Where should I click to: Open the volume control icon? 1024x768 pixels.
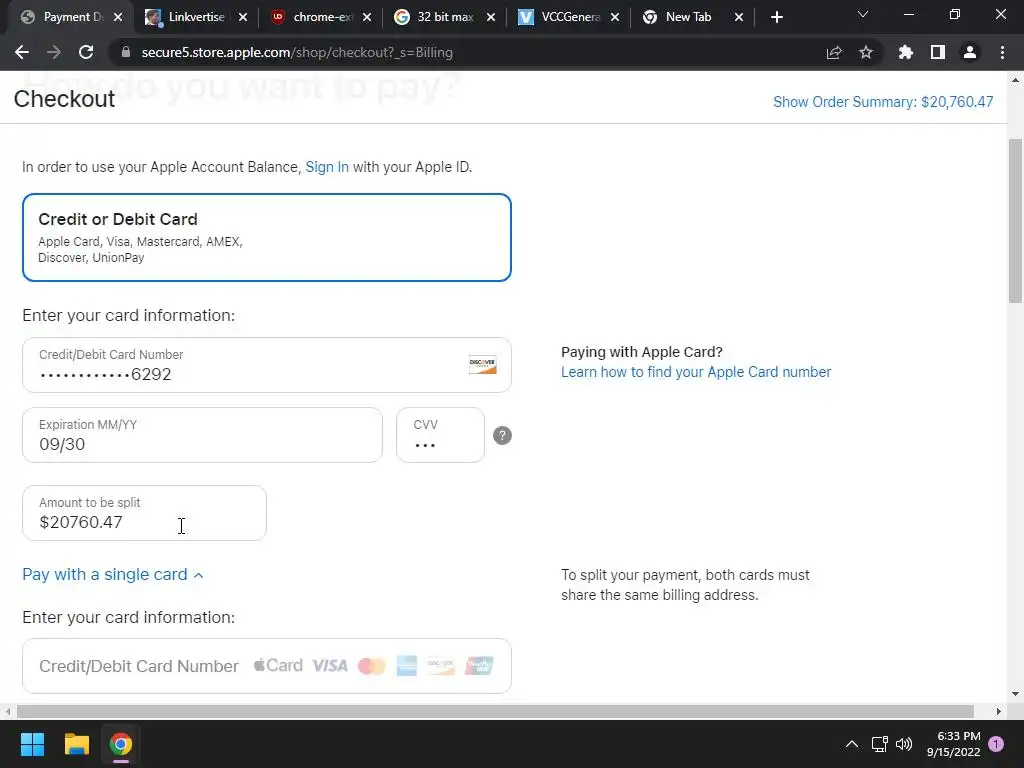point(904,744)
